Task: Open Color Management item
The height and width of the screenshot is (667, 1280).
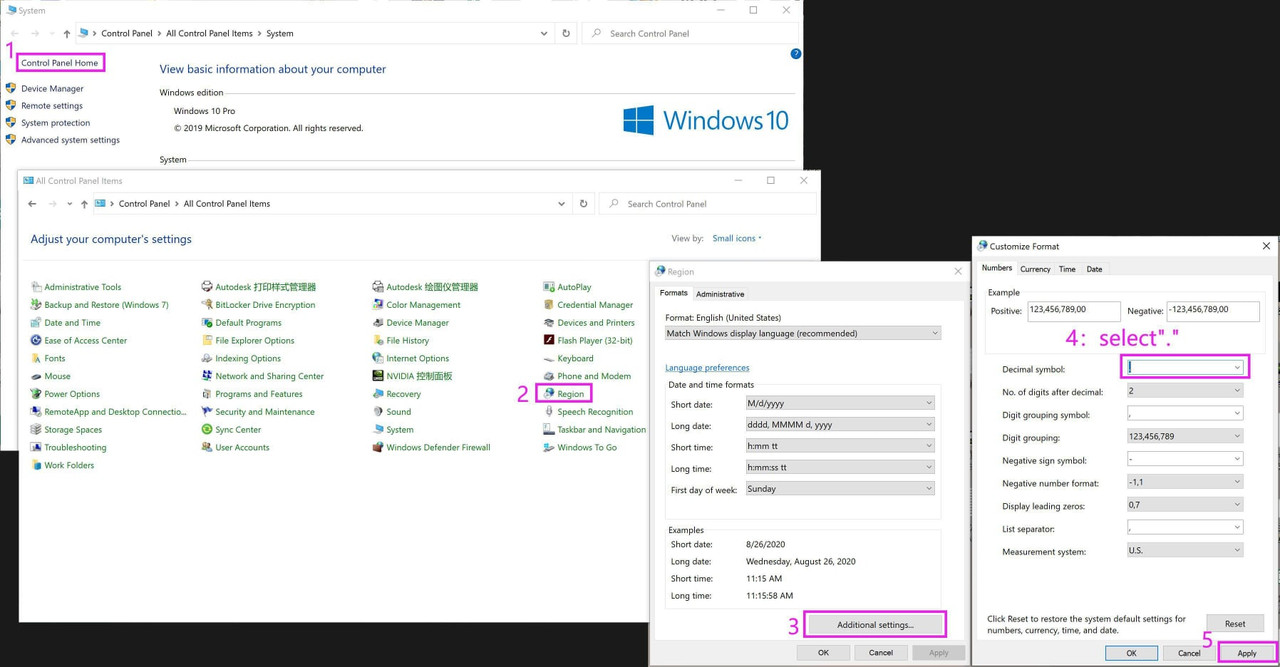Action: pyautogui.click(x=417, y=305)
